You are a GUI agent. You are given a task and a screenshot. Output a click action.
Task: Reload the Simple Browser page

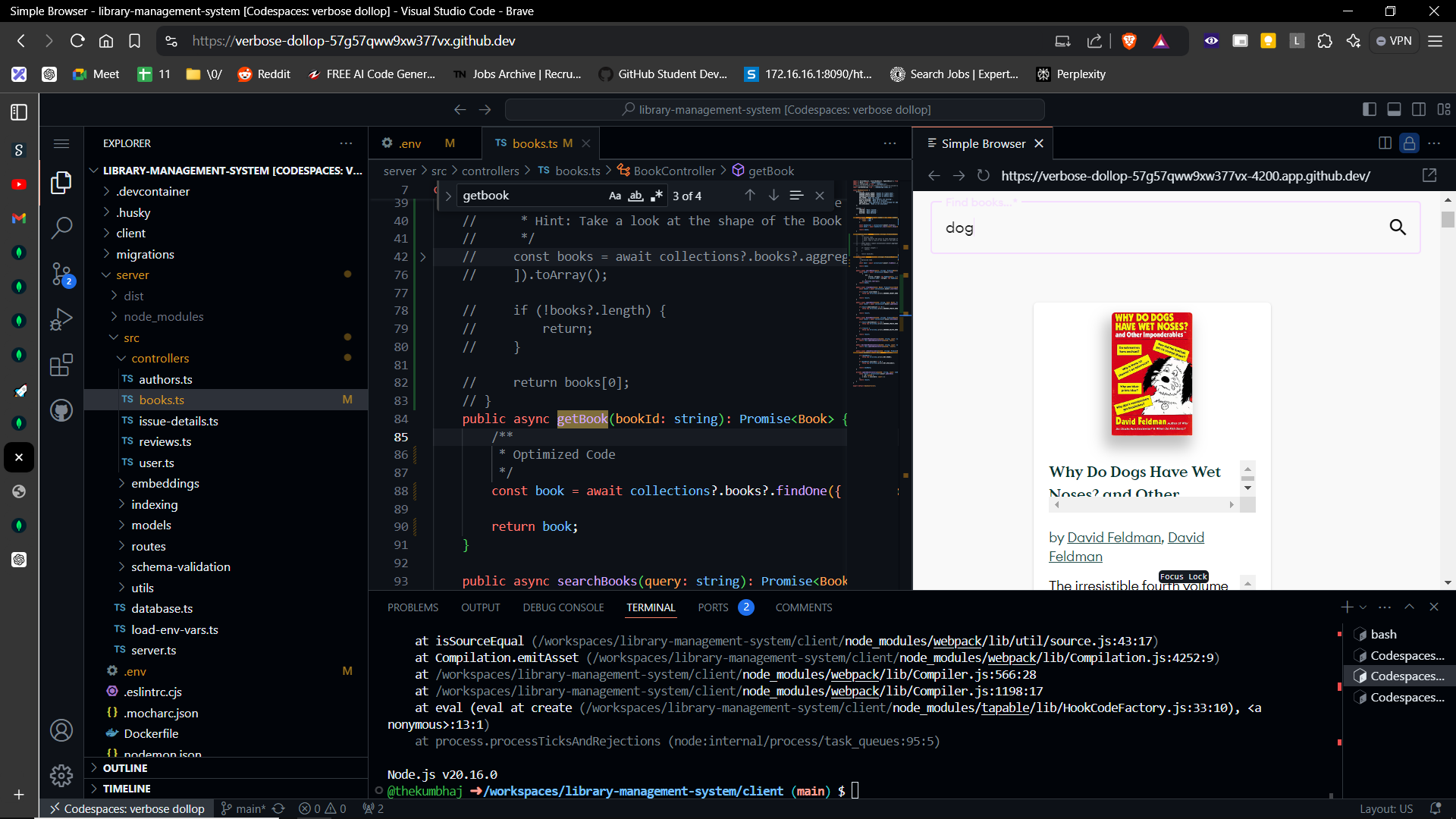[x=983, y=175]
